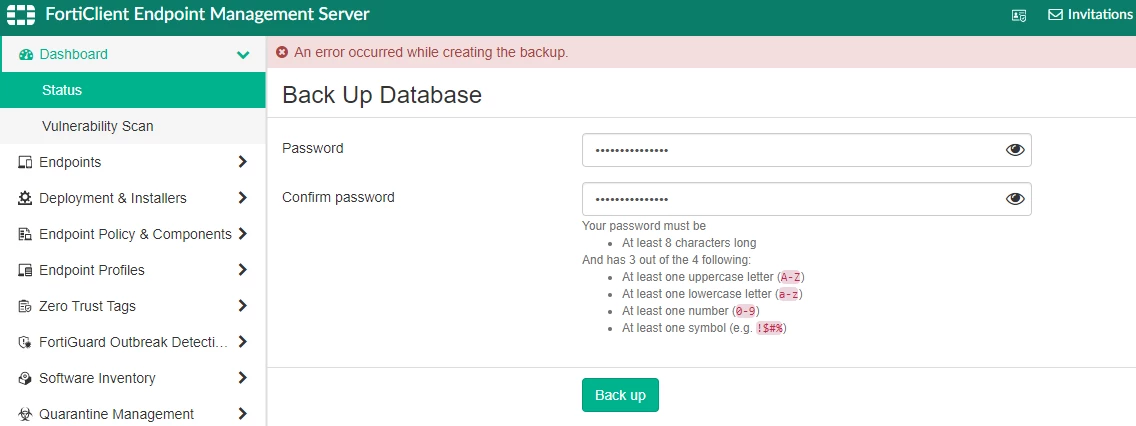Open the Dashboard menu label

(x=73, y=54)
